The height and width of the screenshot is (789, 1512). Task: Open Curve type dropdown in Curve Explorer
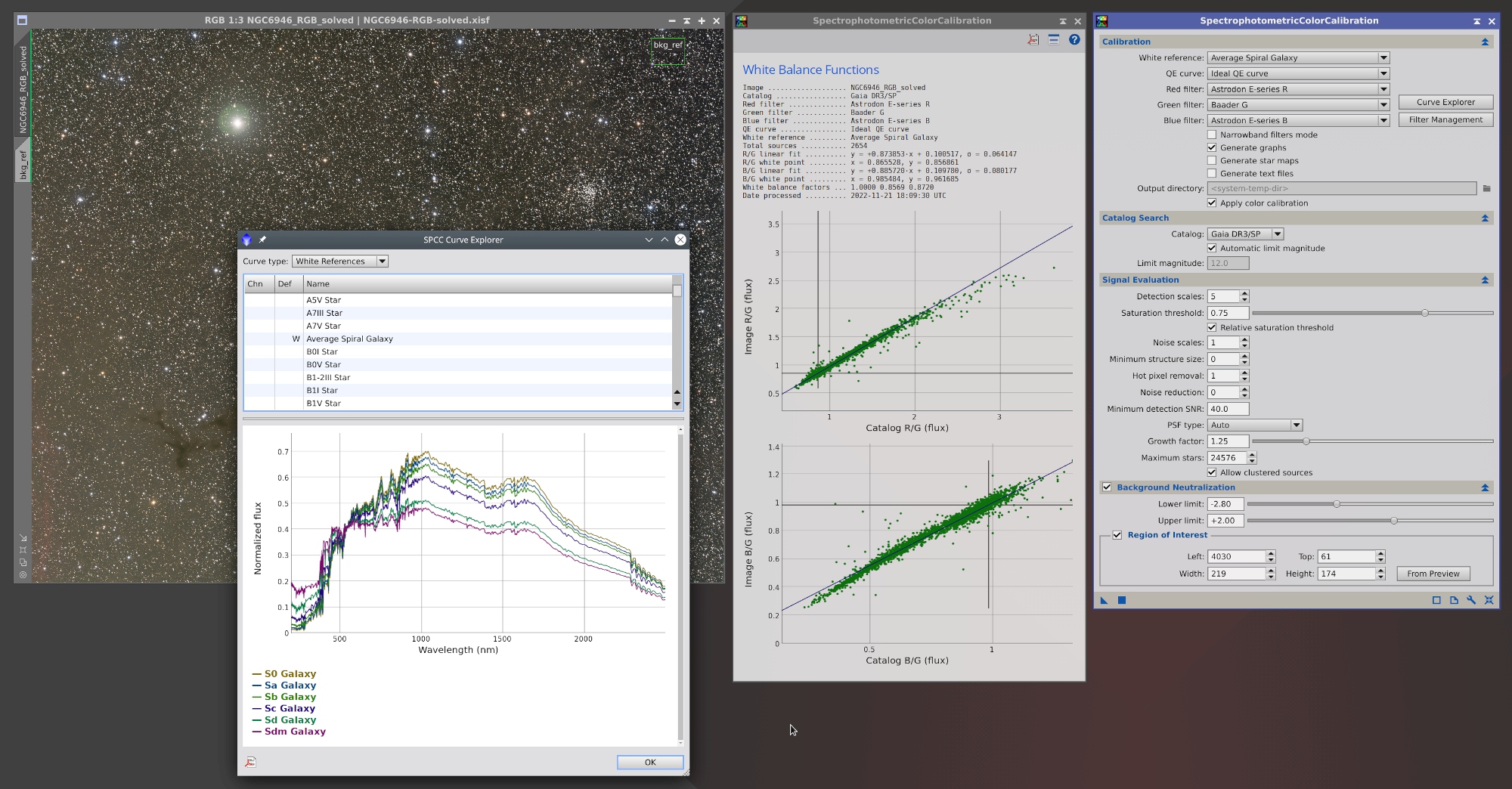340,261
